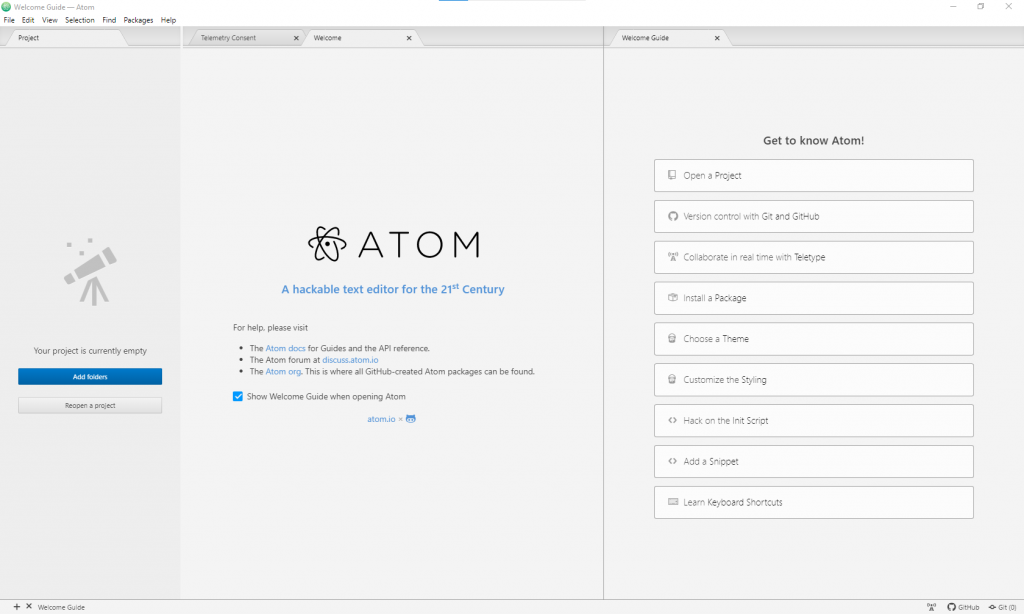Open the Find menu
Image resolution: width=1024 pixels, height=614 pixels.
coord(109,20)
